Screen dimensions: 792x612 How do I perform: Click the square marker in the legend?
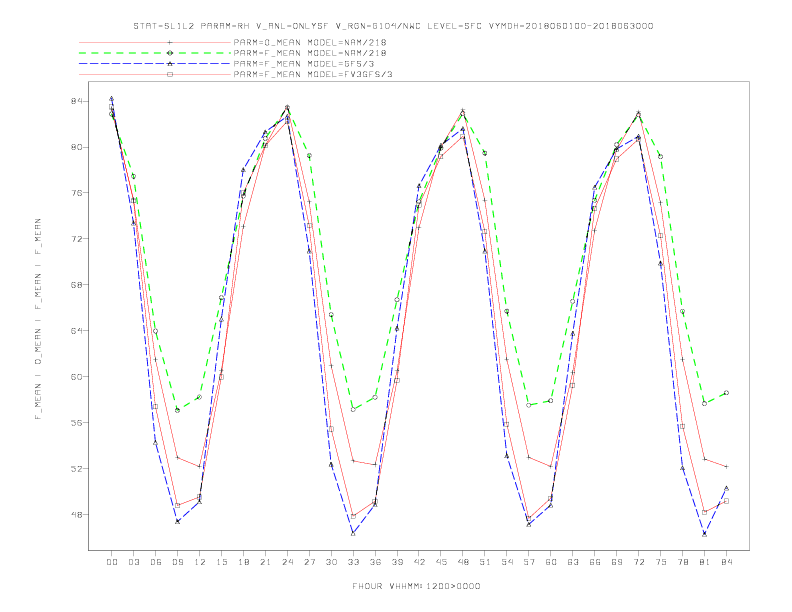(x=170, y=74)
